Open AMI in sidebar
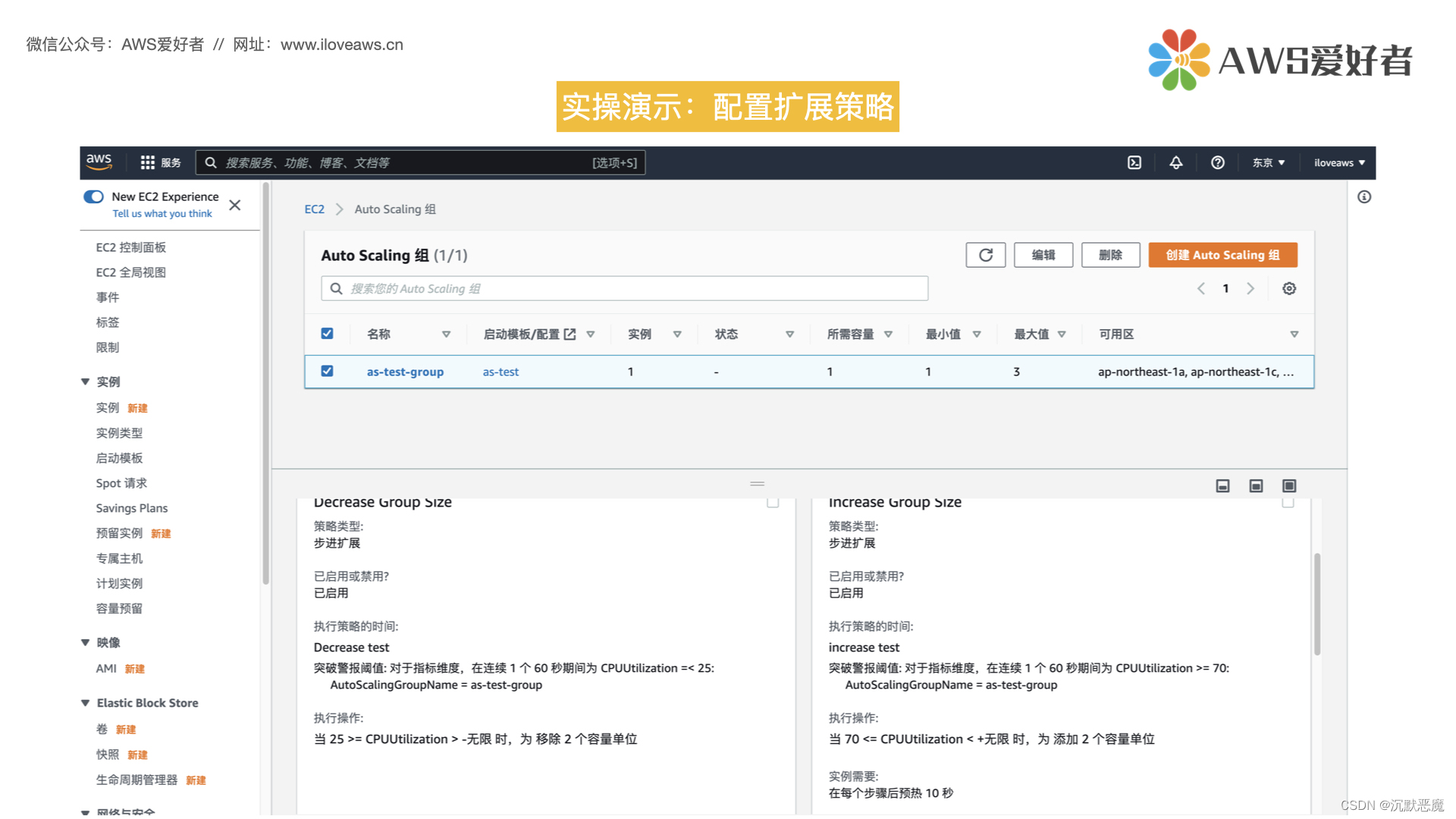 pyautogui.click(x=106, y=668)
